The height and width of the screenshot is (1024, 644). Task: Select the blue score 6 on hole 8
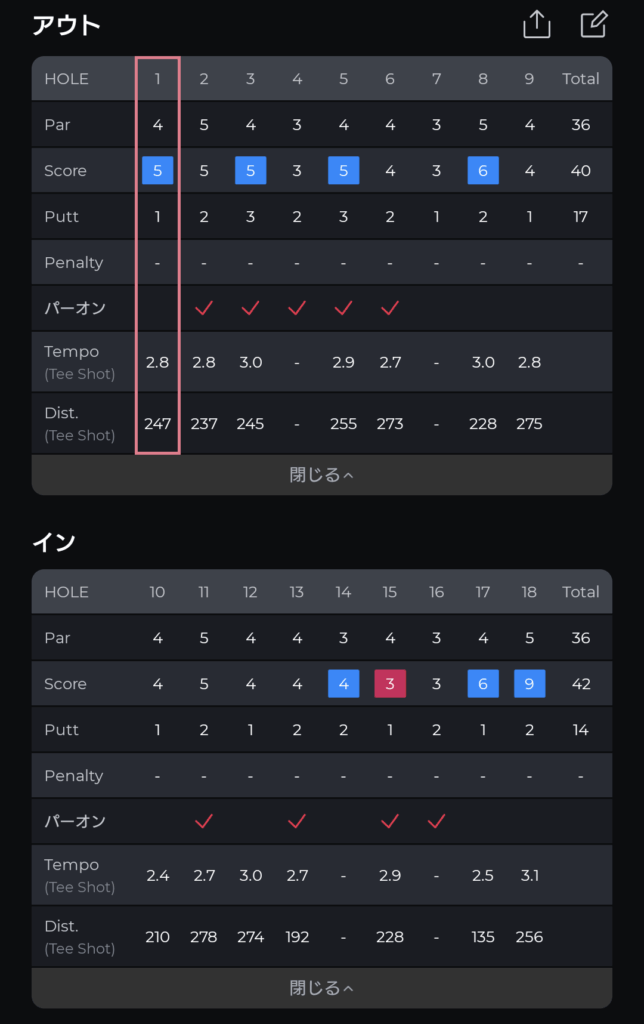point(483,170)
